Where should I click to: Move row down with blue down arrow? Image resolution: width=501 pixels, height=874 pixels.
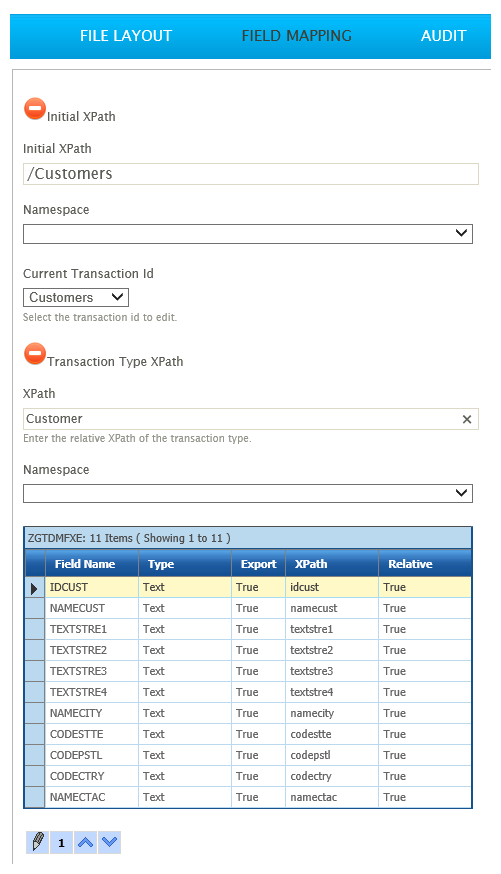tap(110, 842)
